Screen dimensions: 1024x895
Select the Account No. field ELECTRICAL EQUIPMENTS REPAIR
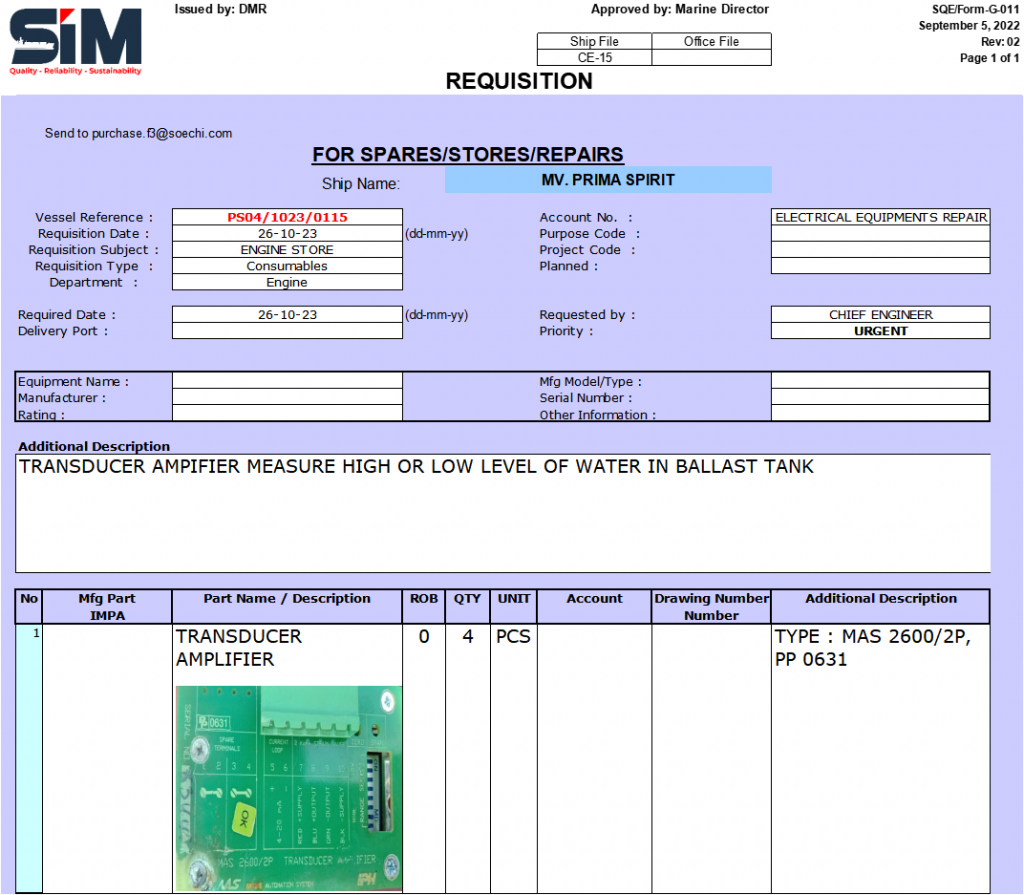click(880, 217)
